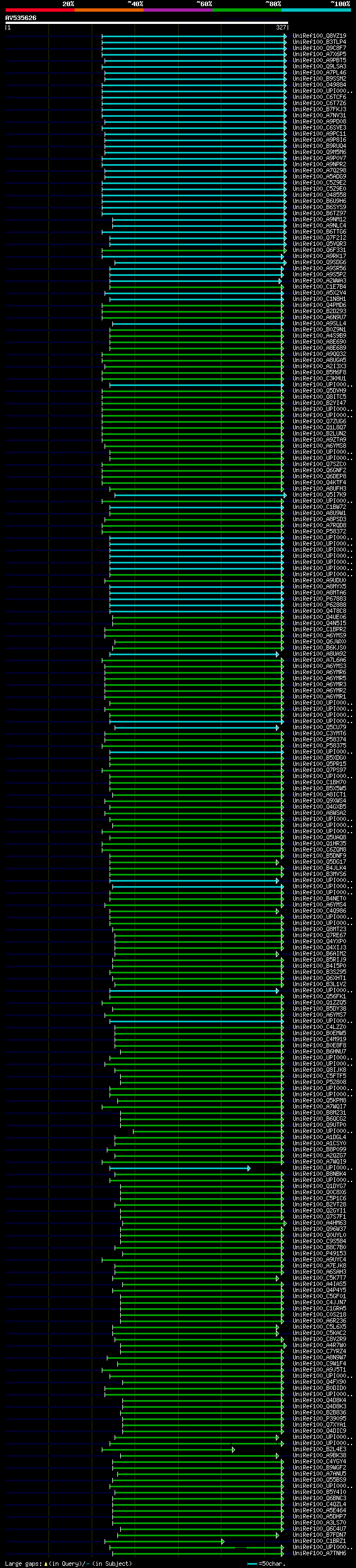This screenshot has height=1568, width=356.
Task: Select the UniRef100_A8E690 label
Action: (319, 342)
